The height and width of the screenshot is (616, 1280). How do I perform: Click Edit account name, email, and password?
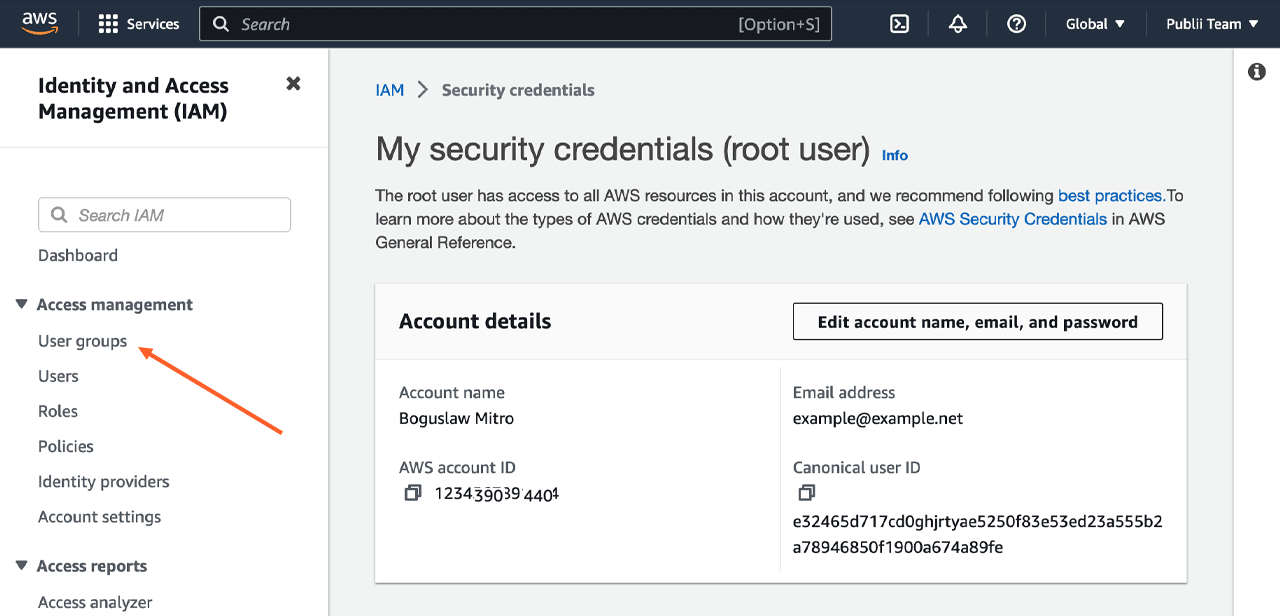[x=977, y=321]
